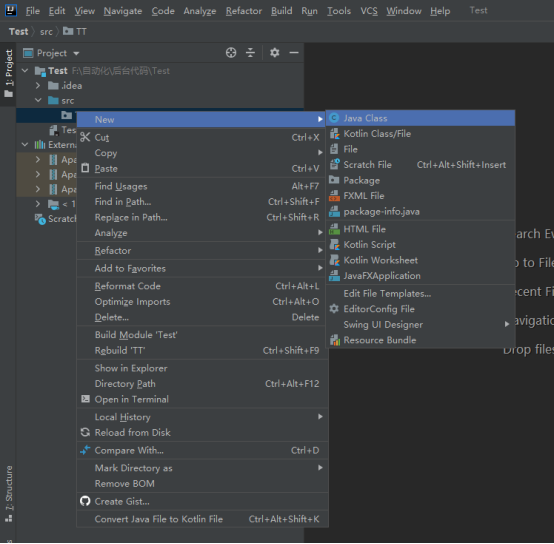The image size is (554, 544).
Task: Click the package-info.java icon
Action: 334,211
